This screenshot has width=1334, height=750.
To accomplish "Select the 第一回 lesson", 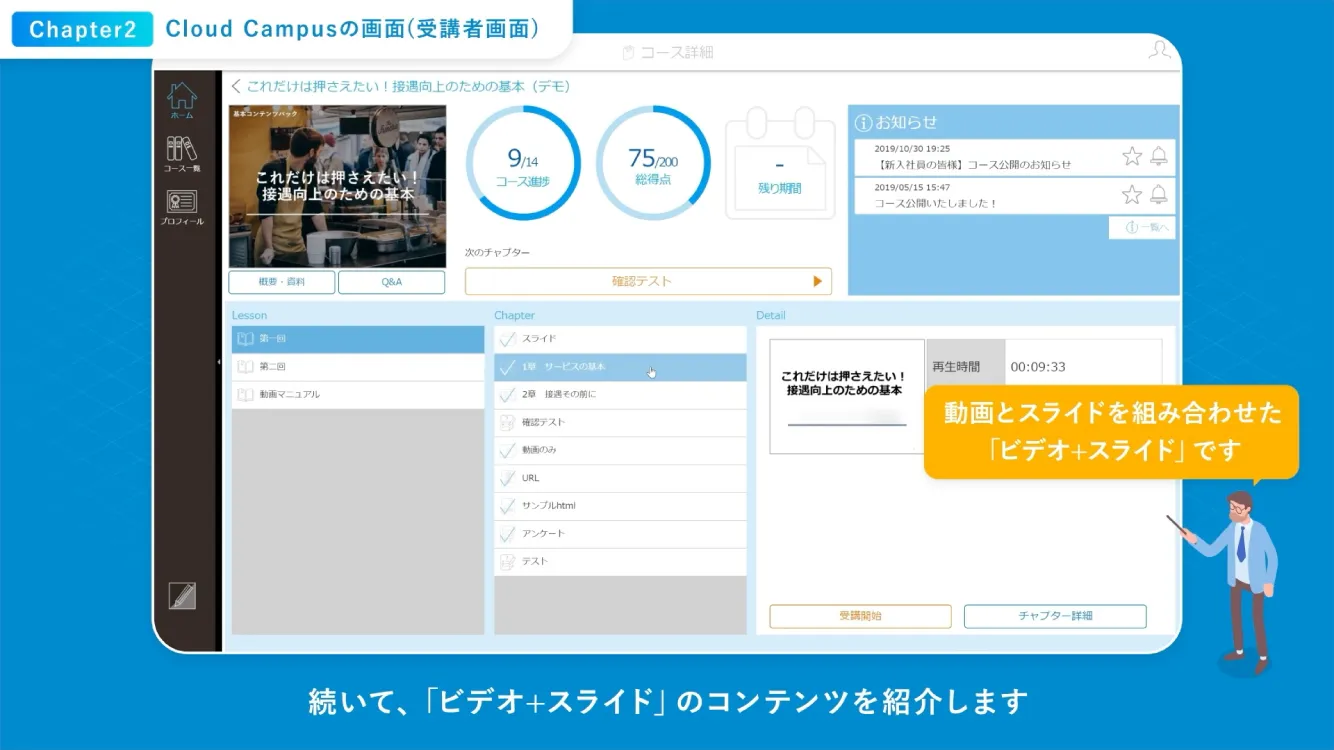I will 358,339.
